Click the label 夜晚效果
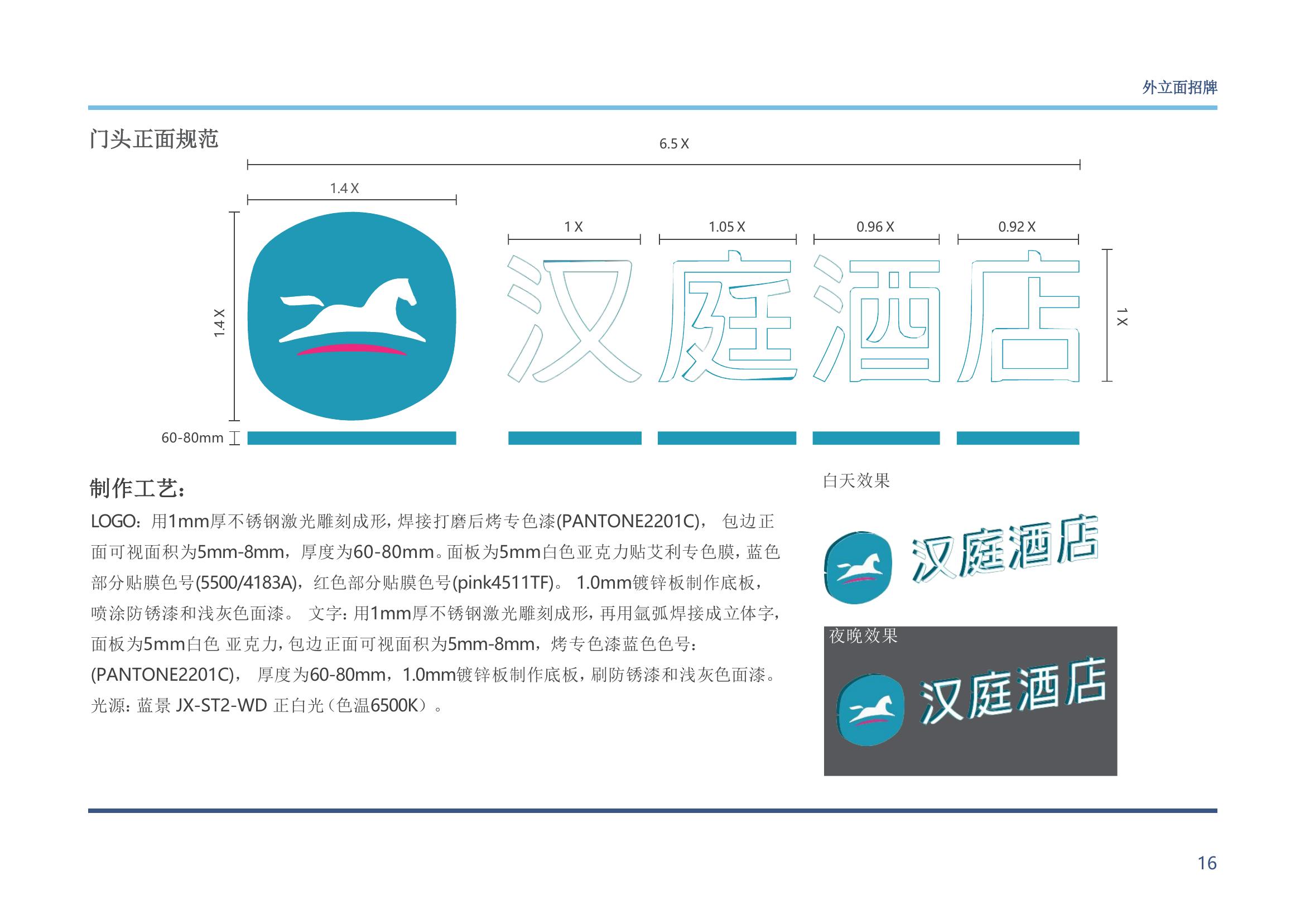The height and width of the screenshot is (924, 1305). tap(864, 636)
